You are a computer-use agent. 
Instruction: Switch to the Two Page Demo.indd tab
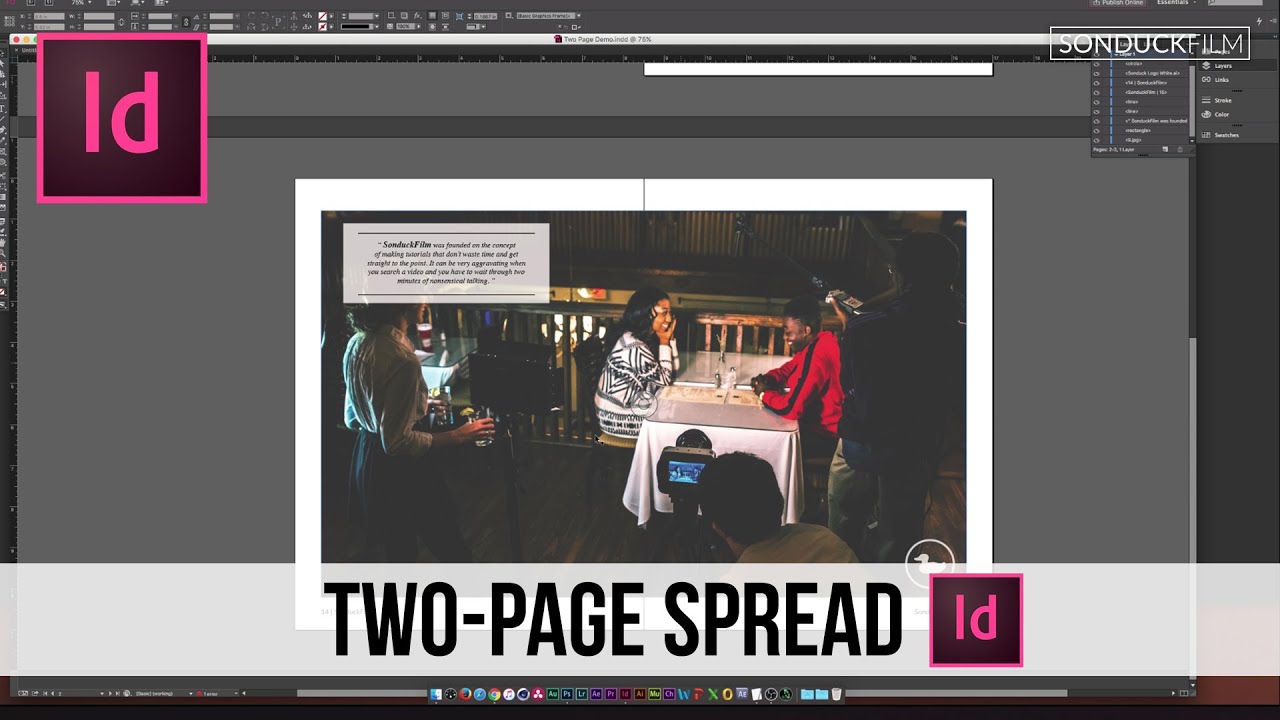pos(608,39)
